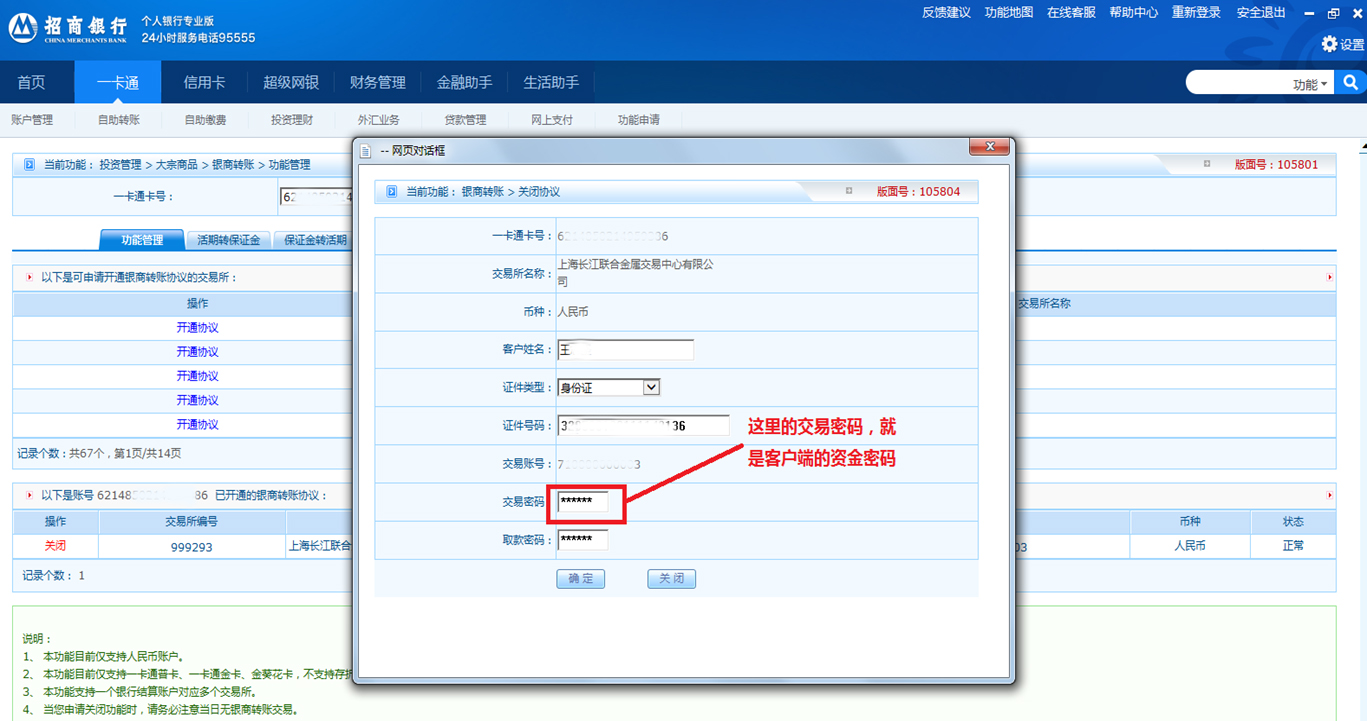This screenshot has width=1367, height=721.
Task: Click the search magnifier icon
Action: pos(1350,83)
